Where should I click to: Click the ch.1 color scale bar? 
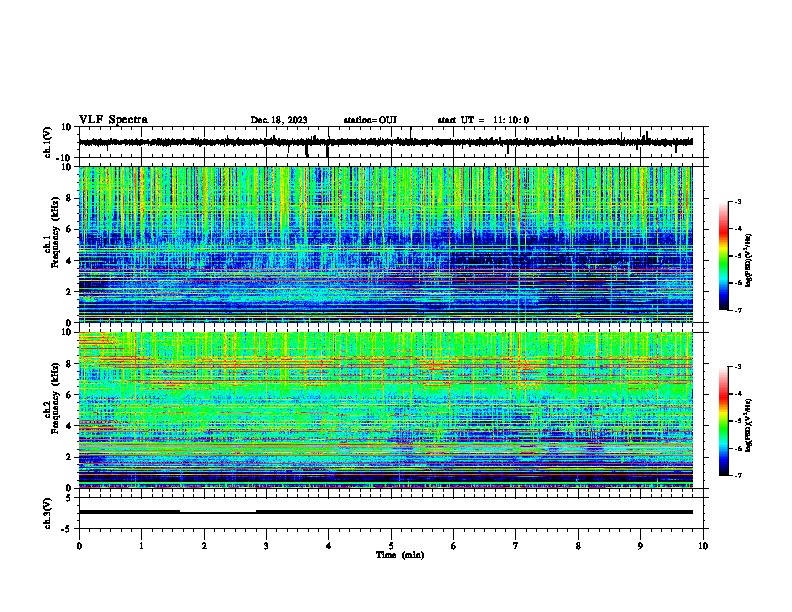pyautogui.click(x=723, y=256)
